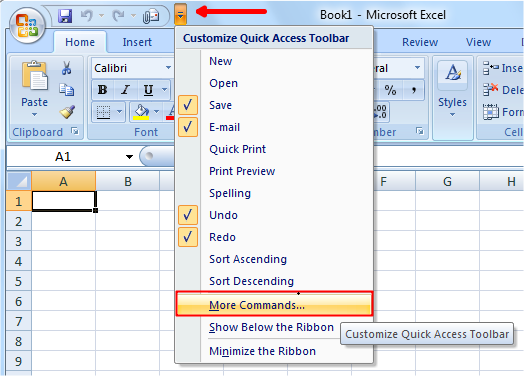The height and width of the screenshot is (376, 524).
Task: Open the Number dialog launcher
Action: [x=420, y=131]
